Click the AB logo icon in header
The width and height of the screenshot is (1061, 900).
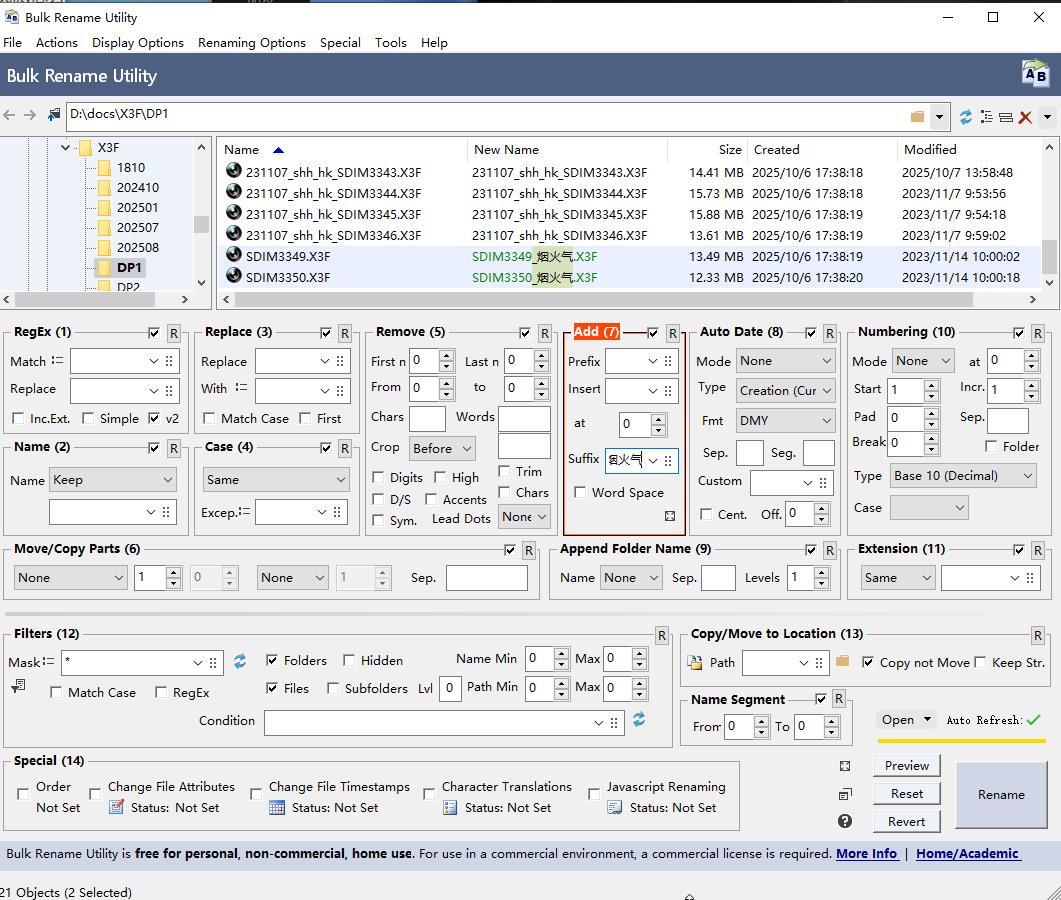1035,73
